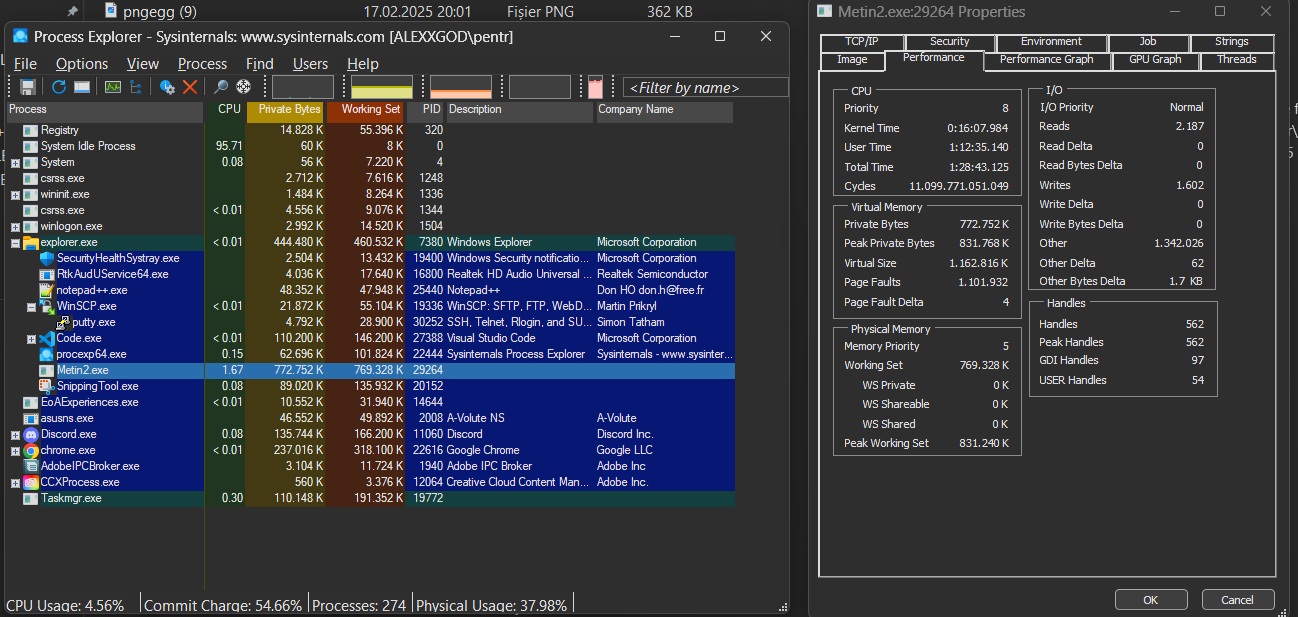This screenshot has width=1298, height=617.
Task: Click the Find Handle magnifier icon
Action: [x=221, y=88]
